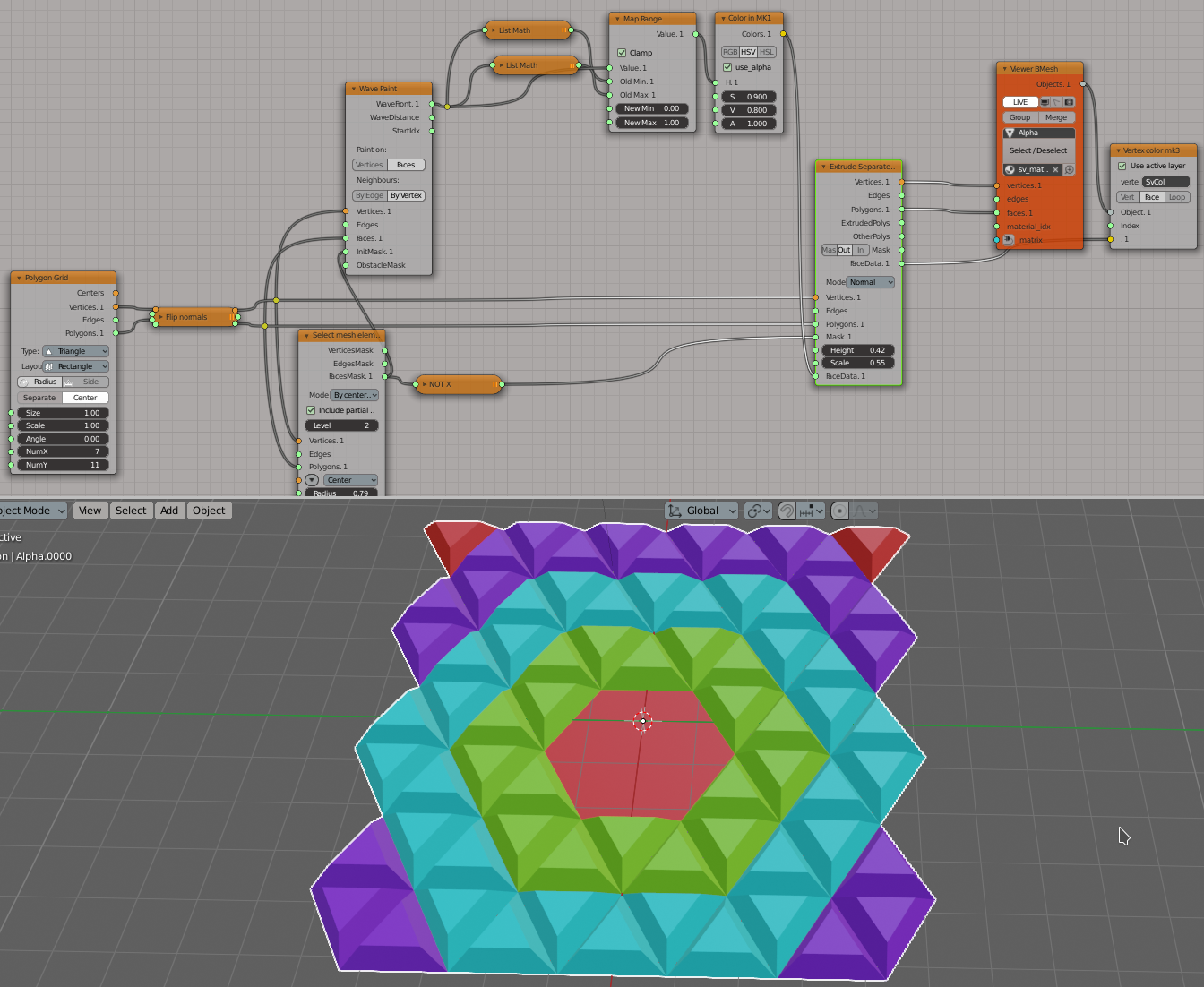This screenshot has height=987, width=1204.
Task: Collapse the Wave Paint node
Action: [x=353, y=89]
